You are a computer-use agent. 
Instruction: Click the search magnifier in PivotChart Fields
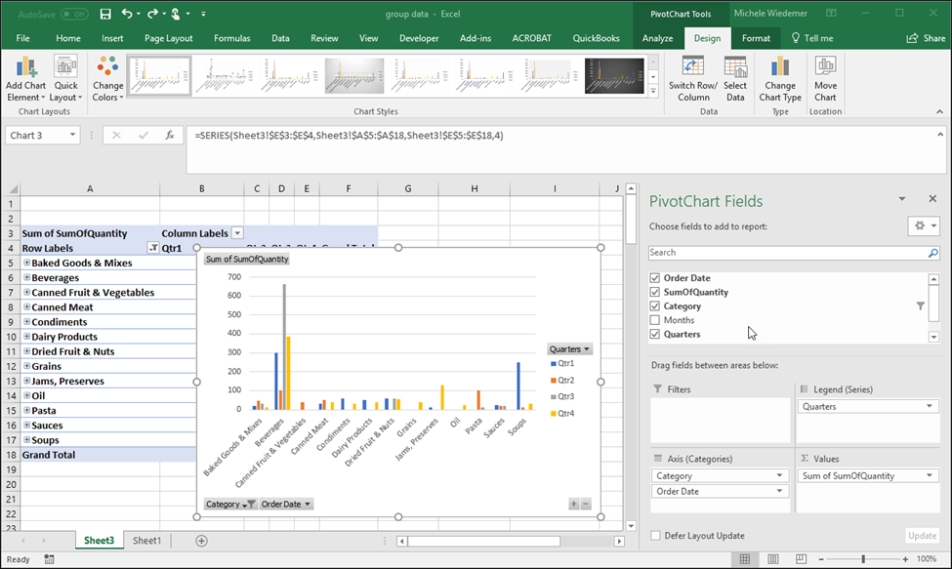tap(933, 253)
